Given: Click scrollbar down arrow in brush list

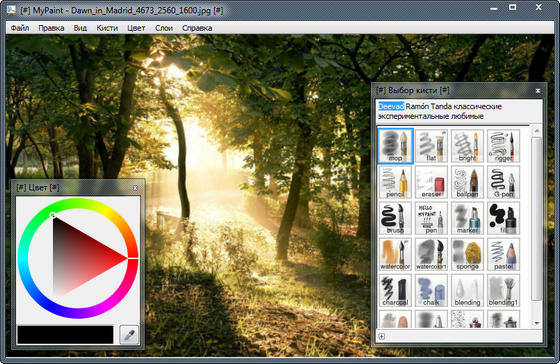Looking at the screenshot, I should (536, 323).
